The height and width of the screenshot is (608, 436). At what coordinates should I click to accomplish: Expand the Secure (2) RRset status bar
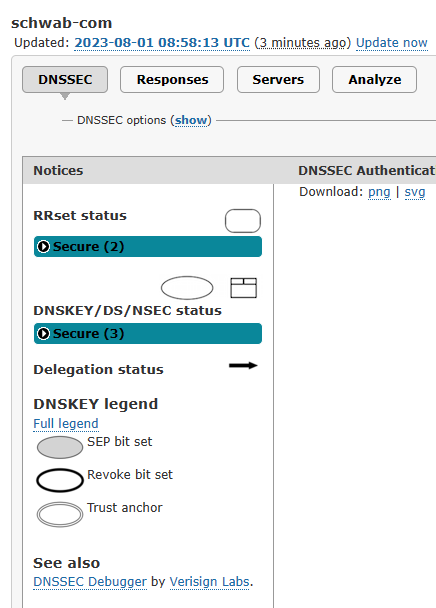point(148,247)
